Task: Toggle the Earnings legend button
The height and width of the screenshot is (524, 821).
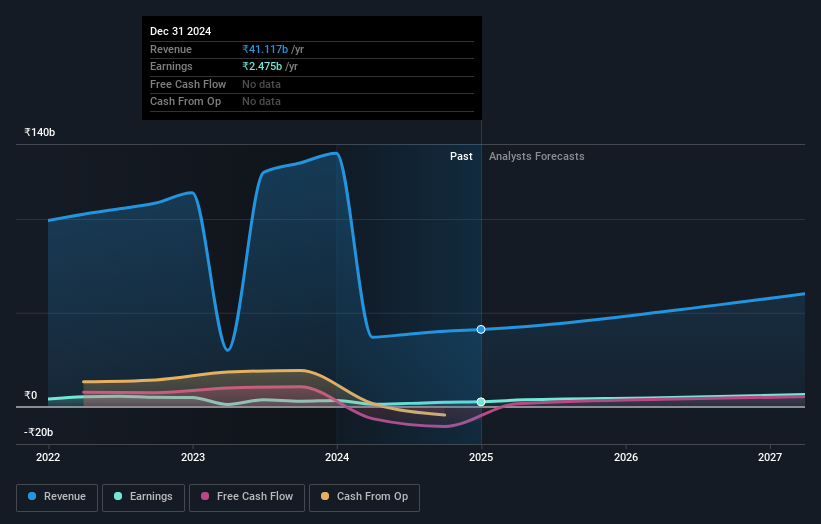Action: click(x=143, y=497)
